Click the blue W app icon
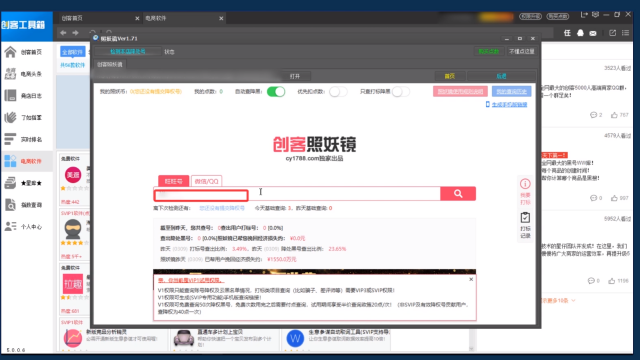The height and width of the screenshot is (360, 640). 295,338
